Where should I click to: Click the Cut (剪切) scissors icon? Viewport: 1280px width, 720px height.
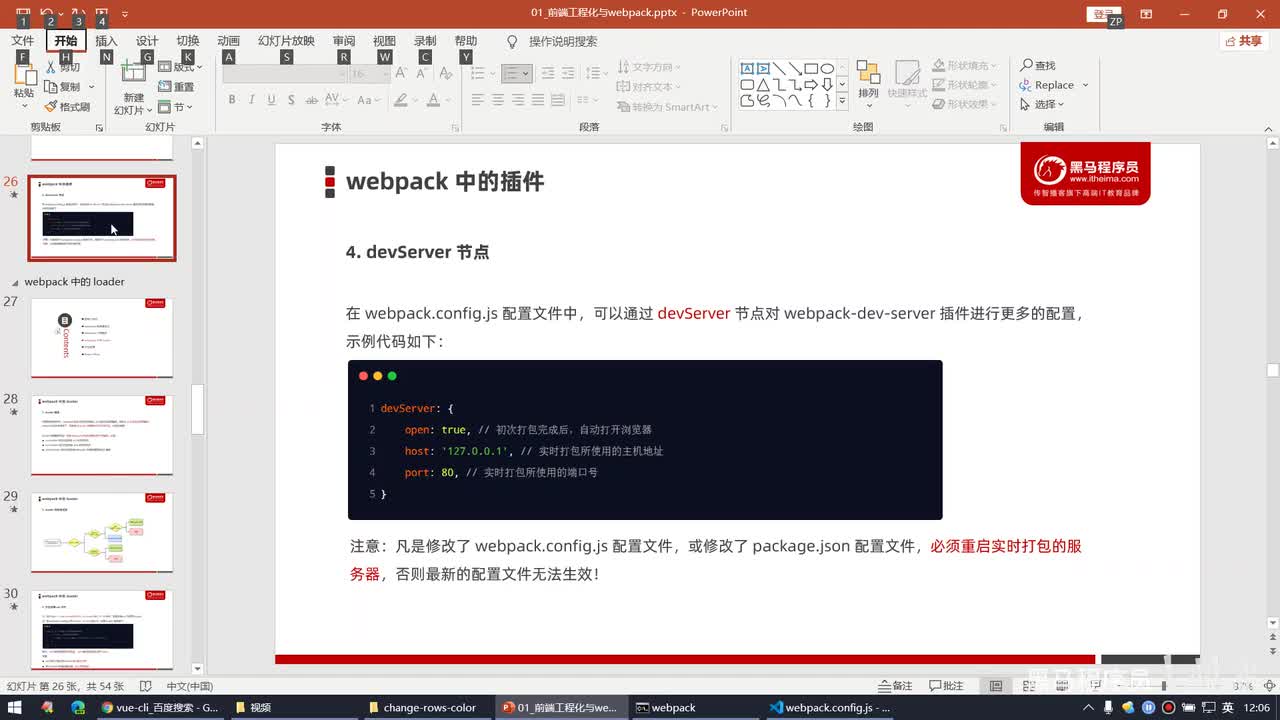pos(51,67)
